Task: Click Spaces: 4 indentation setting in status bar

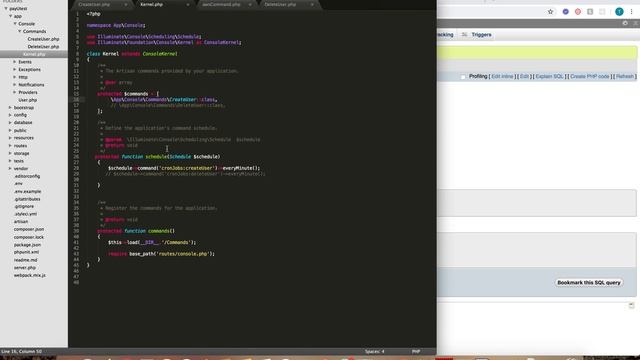Action: 374,351
